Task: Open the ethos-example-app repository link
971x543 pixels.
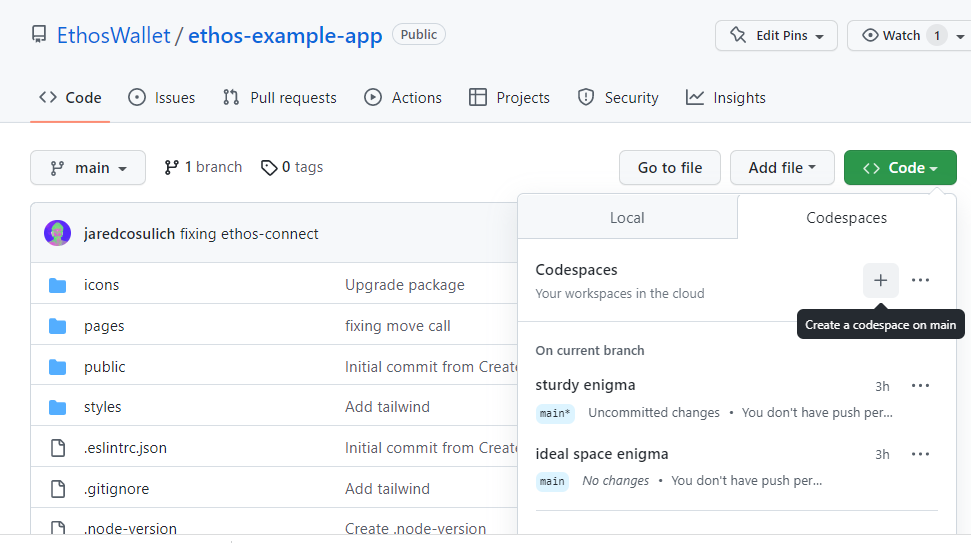Action: point(285,35)
